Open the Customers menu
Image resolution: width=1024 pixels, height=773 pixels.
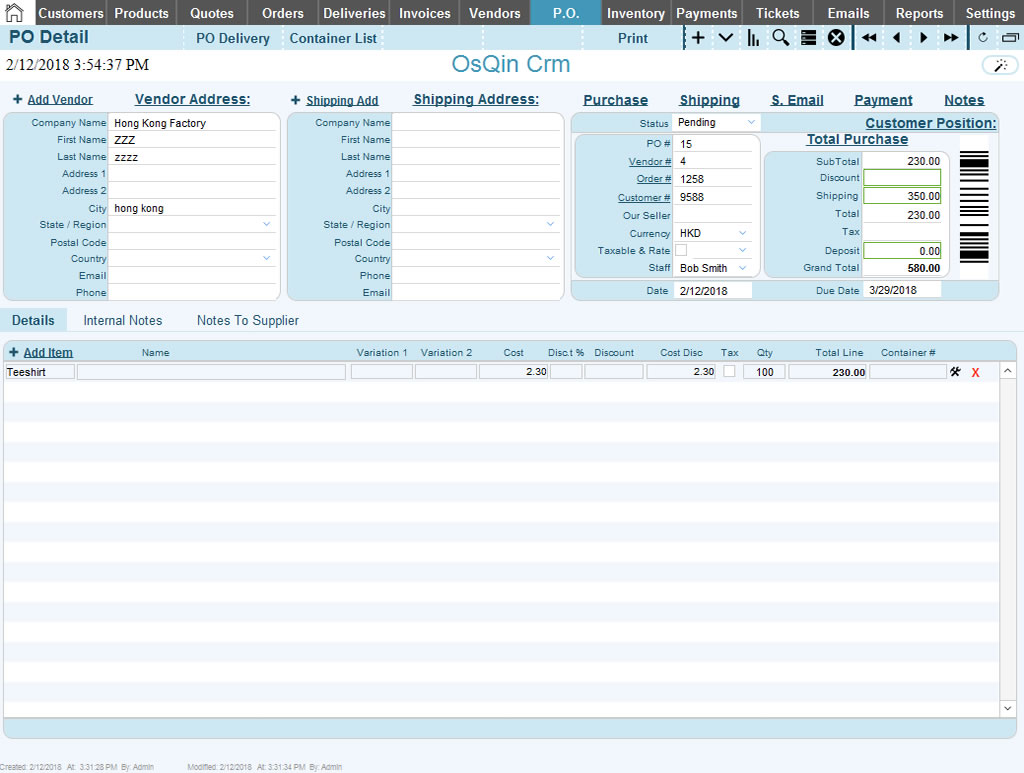[x=71, y=13]
